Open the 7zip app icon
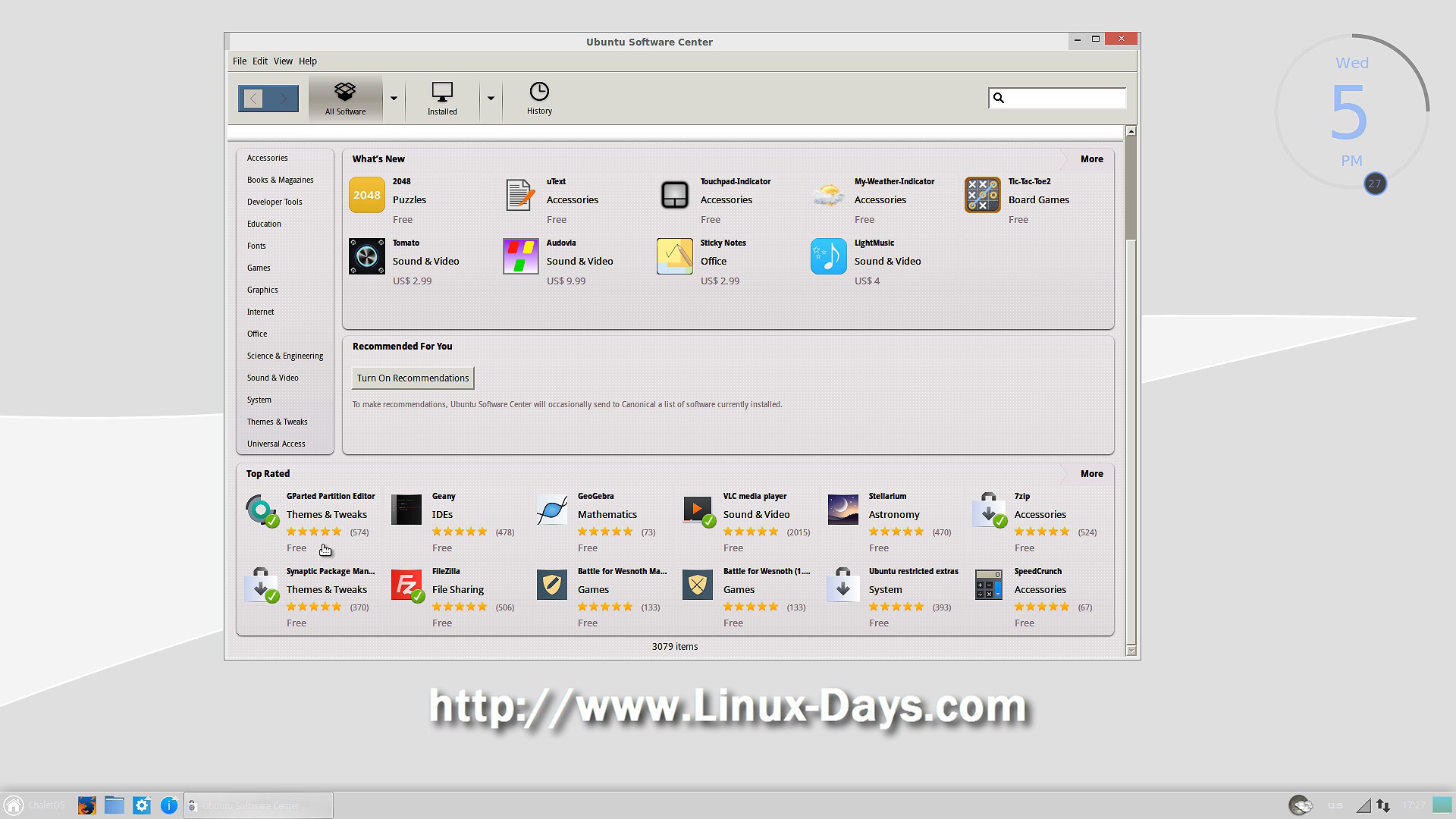 990,510
